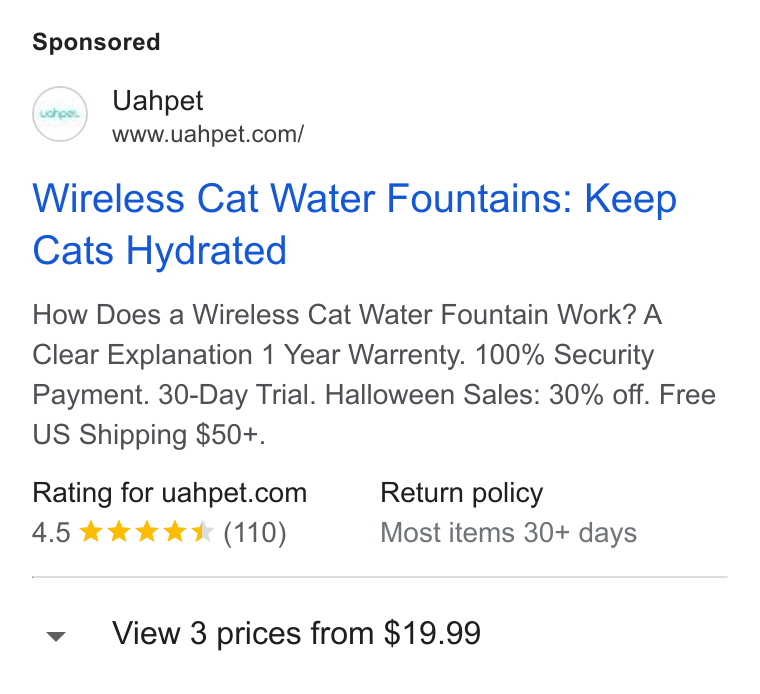Open the (110) reviews count
Image resolution: width=760 pixels, height=694 pixels.
(x=255, y=533)
